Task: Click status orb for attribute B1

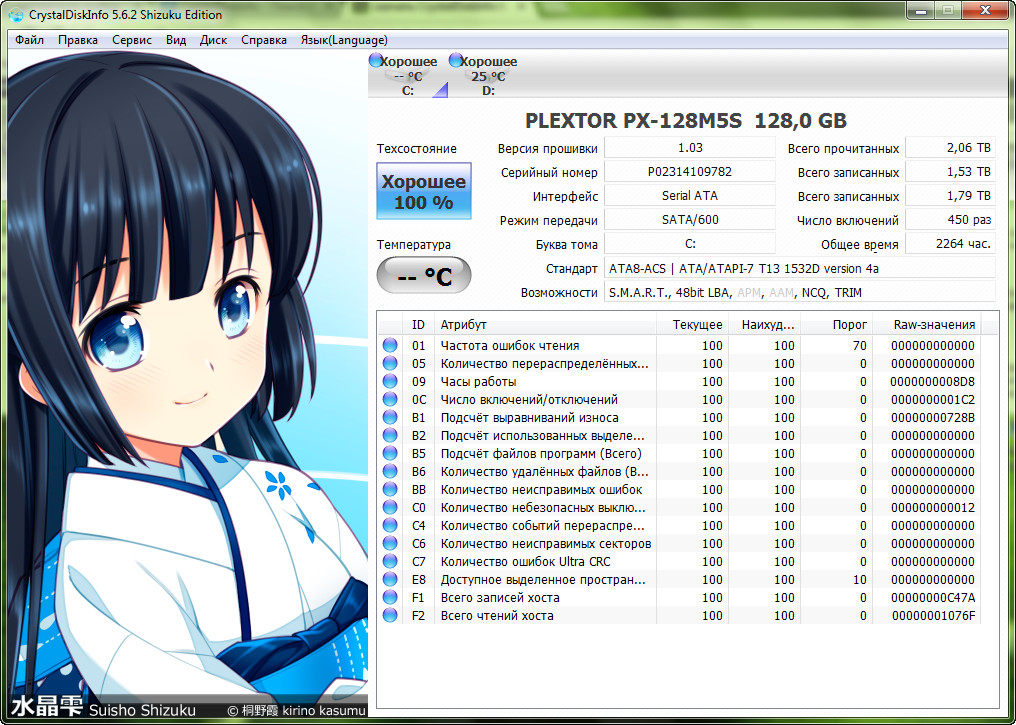Action: [x=389, y=417]
